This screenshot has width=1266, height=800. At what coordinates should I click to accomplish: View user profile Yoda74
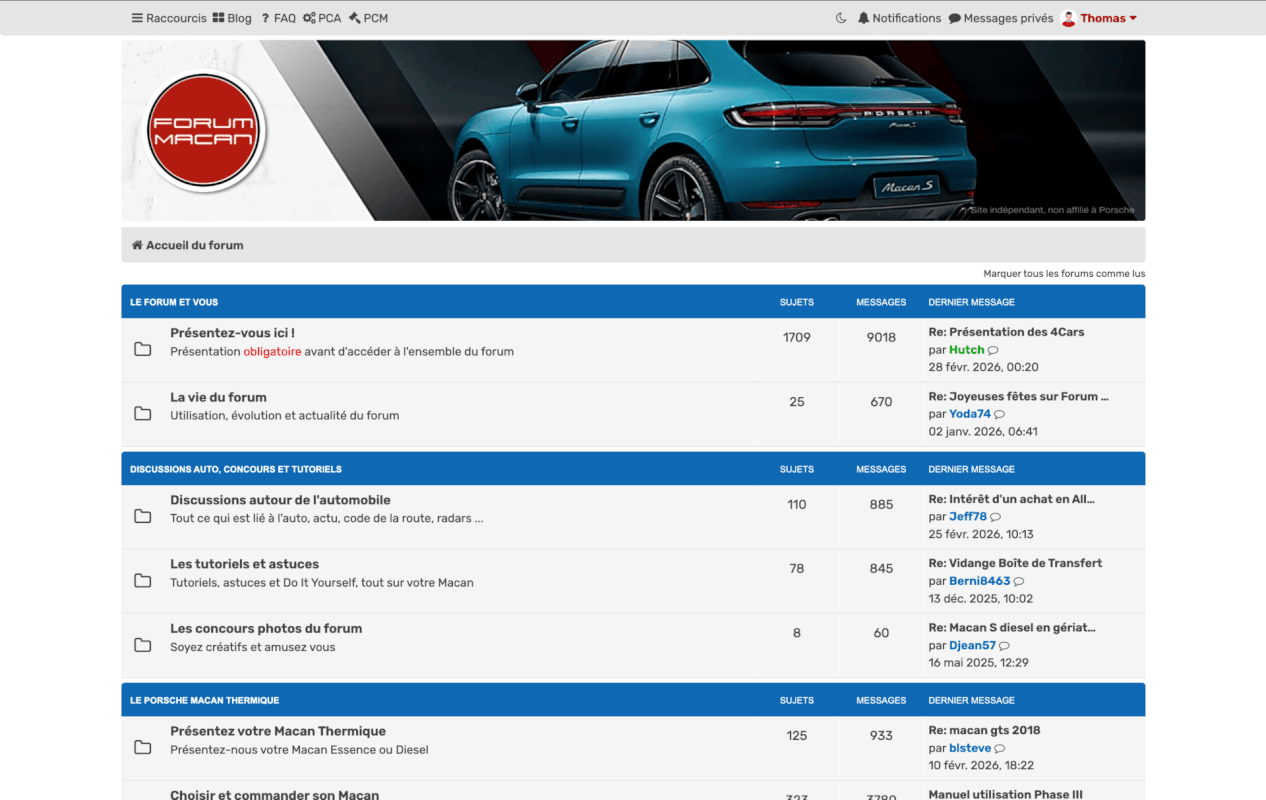pyautogui.click(x=970, y=414)
